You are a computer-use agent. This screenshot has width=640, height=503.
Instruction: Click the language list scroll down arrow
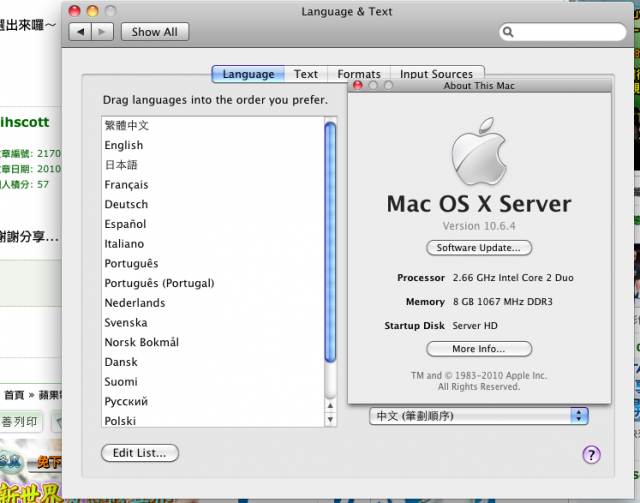click(330, 419)
